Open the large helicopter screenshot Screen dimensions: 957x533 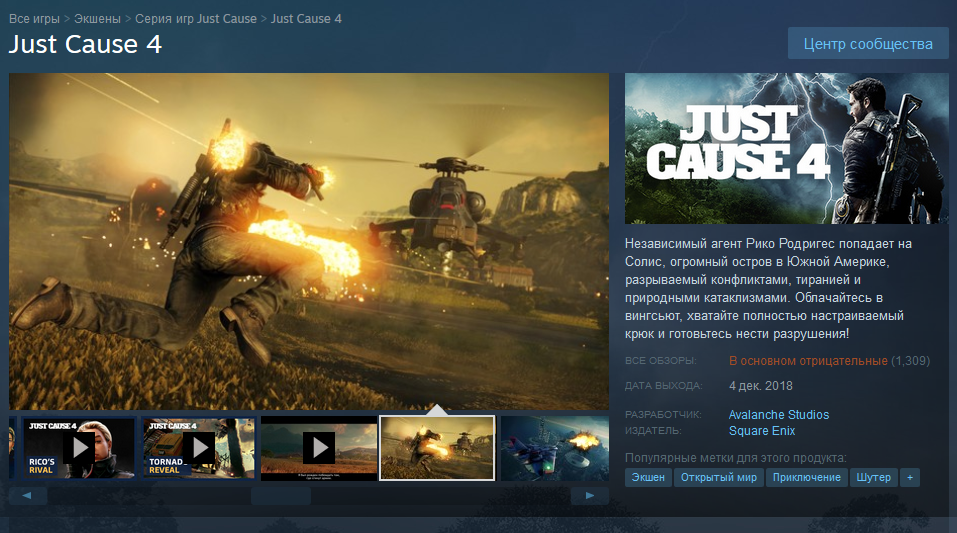click(309, 241)
